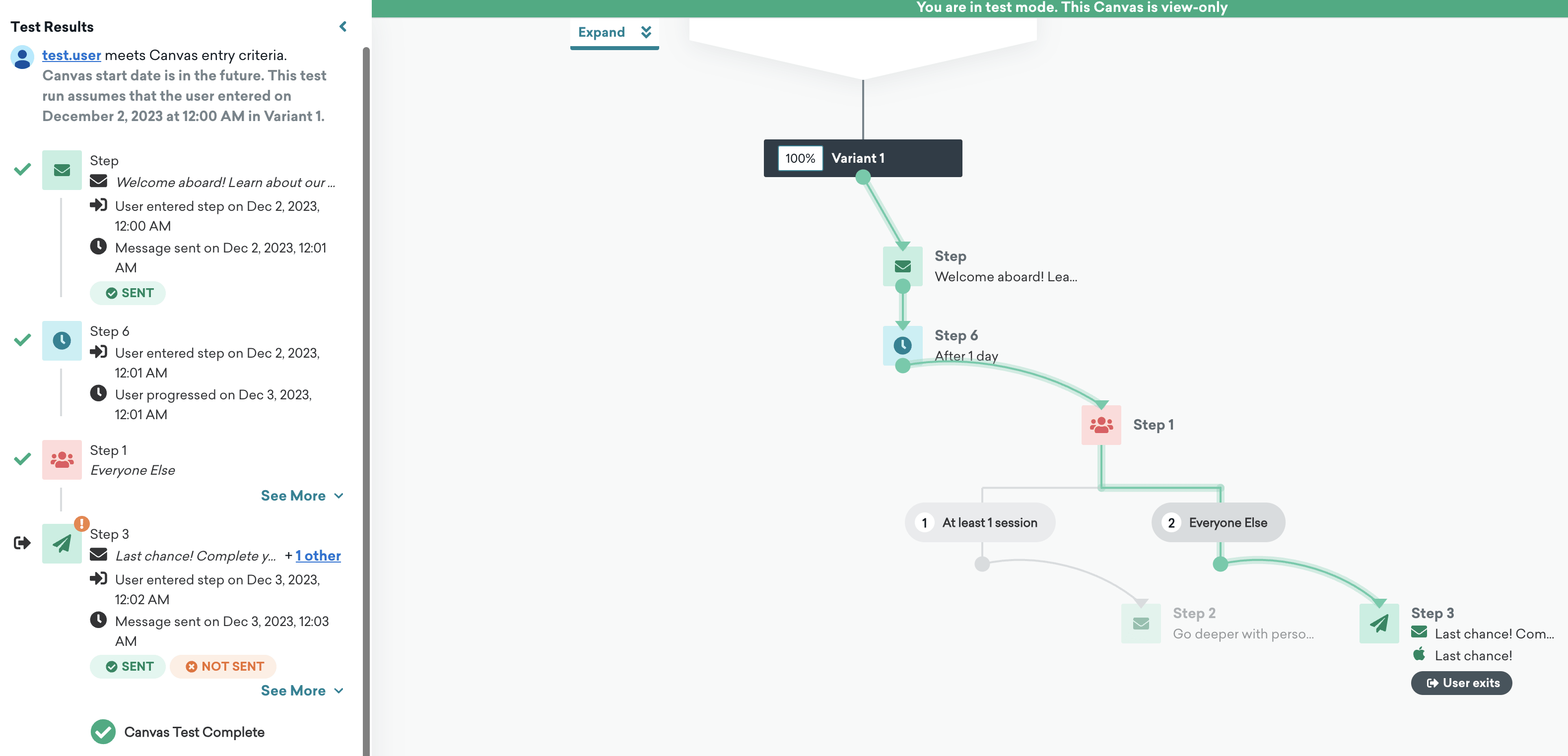1568x756 pixels.
Task: Select the Everyone Else path
Action: pyautogui.click(x=1218, y=522)
